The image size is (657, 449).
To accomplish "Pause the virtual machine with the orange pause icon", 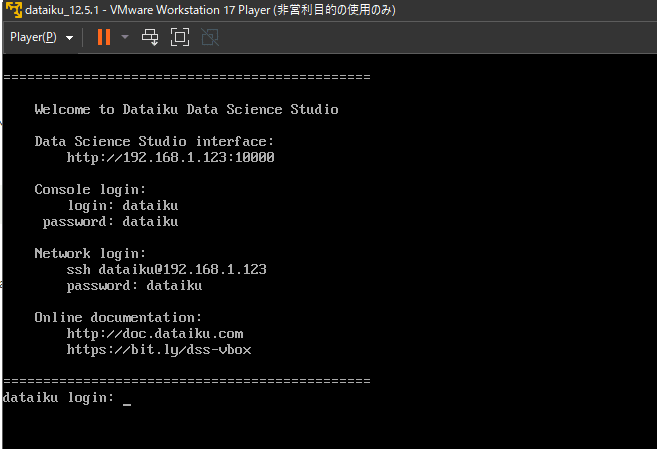I will pyautogui.click(x=104, y=37).
